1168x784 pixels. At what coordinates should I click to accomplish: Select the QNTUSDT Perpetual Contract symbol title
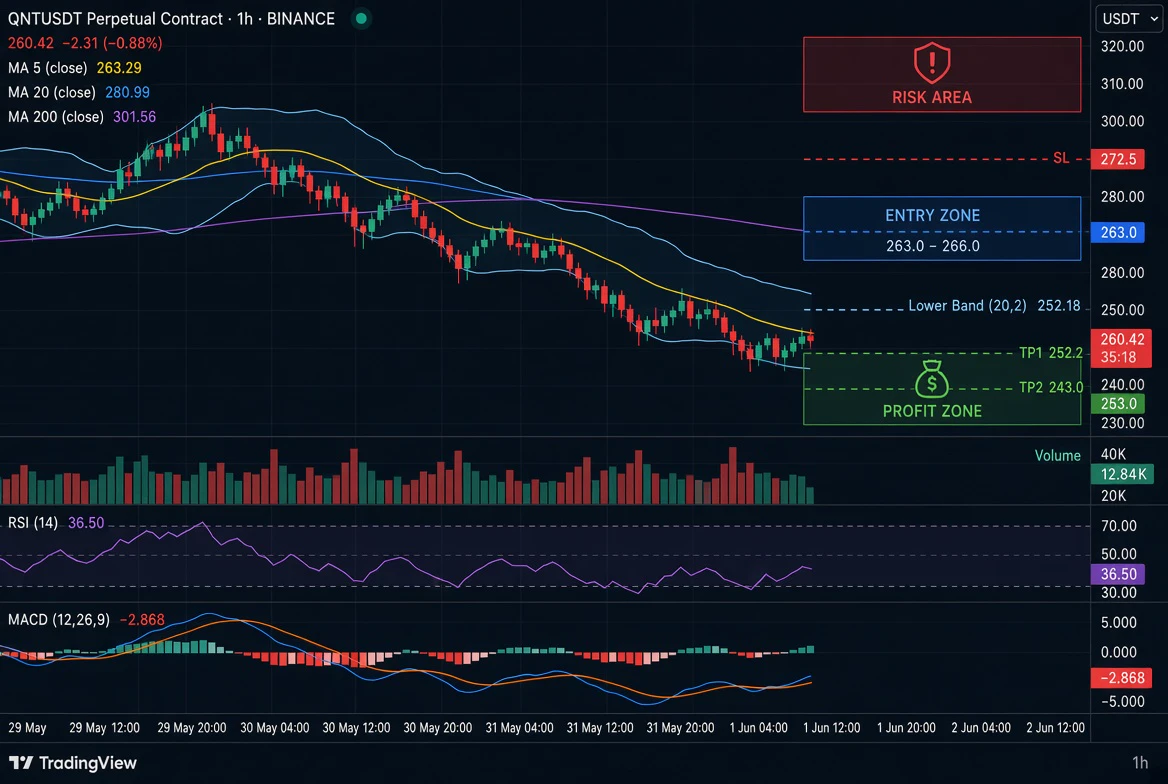click(x=115, y=19)
